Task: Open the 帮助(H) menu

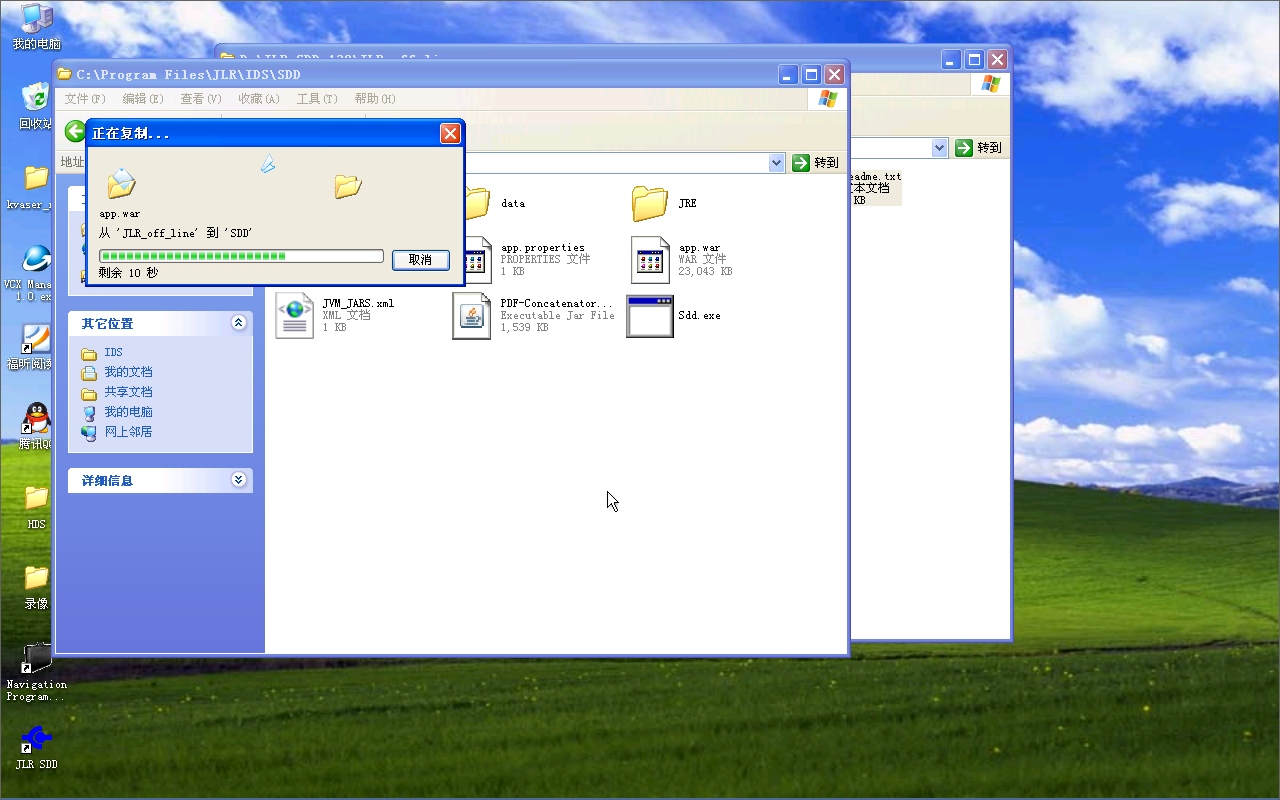Action: tap(375, 99)
